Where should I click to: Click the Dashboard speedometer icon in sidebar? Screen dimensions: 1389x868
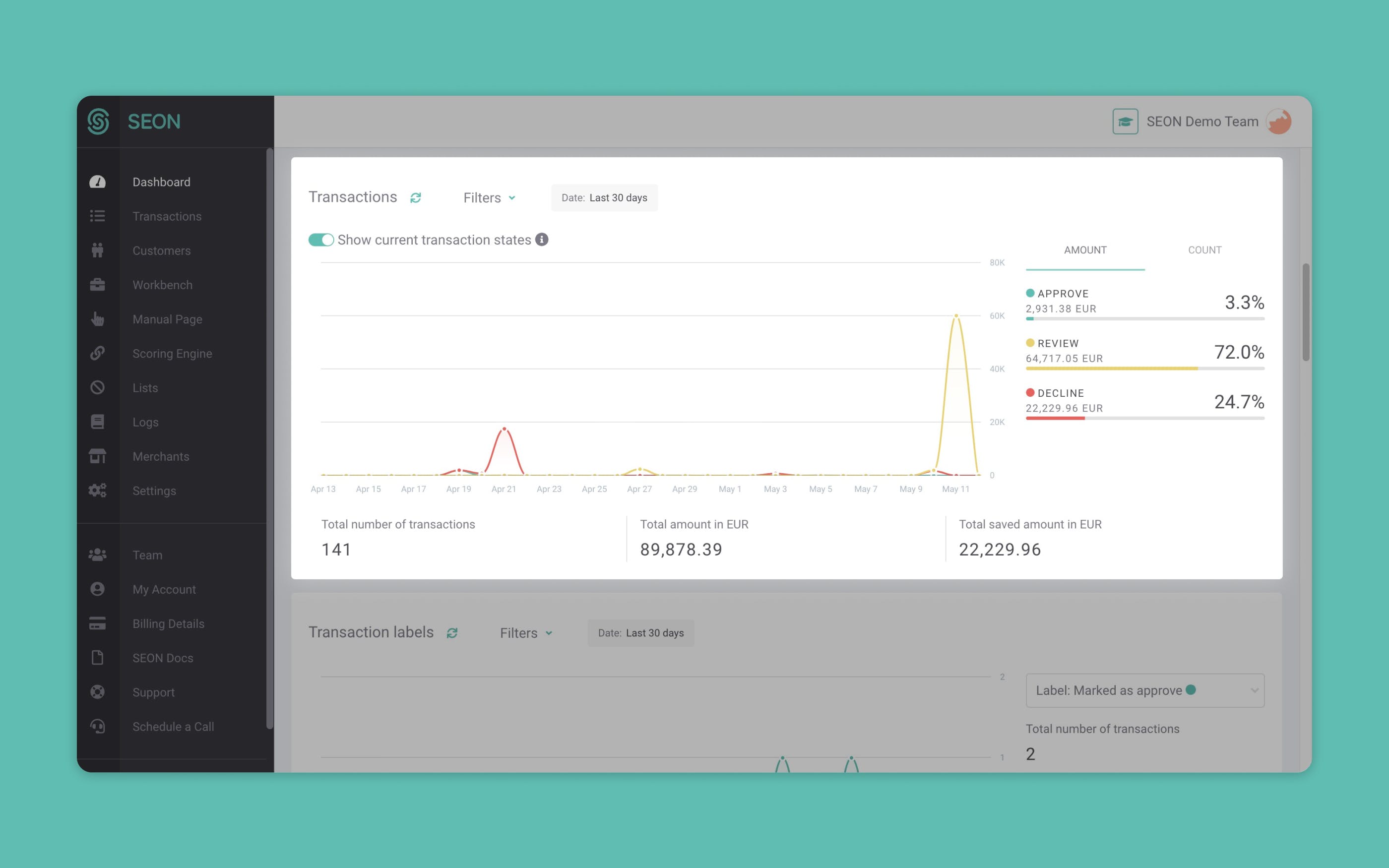98,182
